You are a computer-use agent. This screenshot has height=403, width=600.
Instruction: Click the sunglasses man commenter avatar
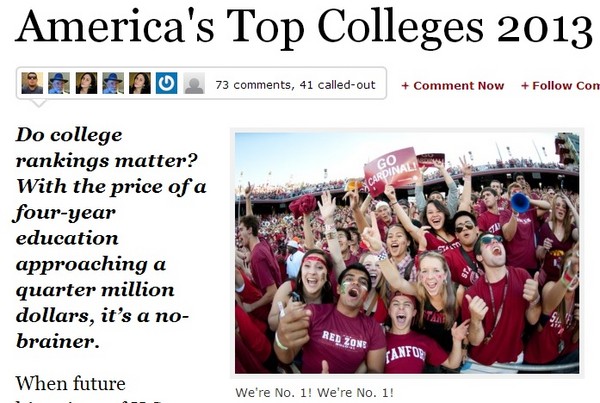point(32,84)
